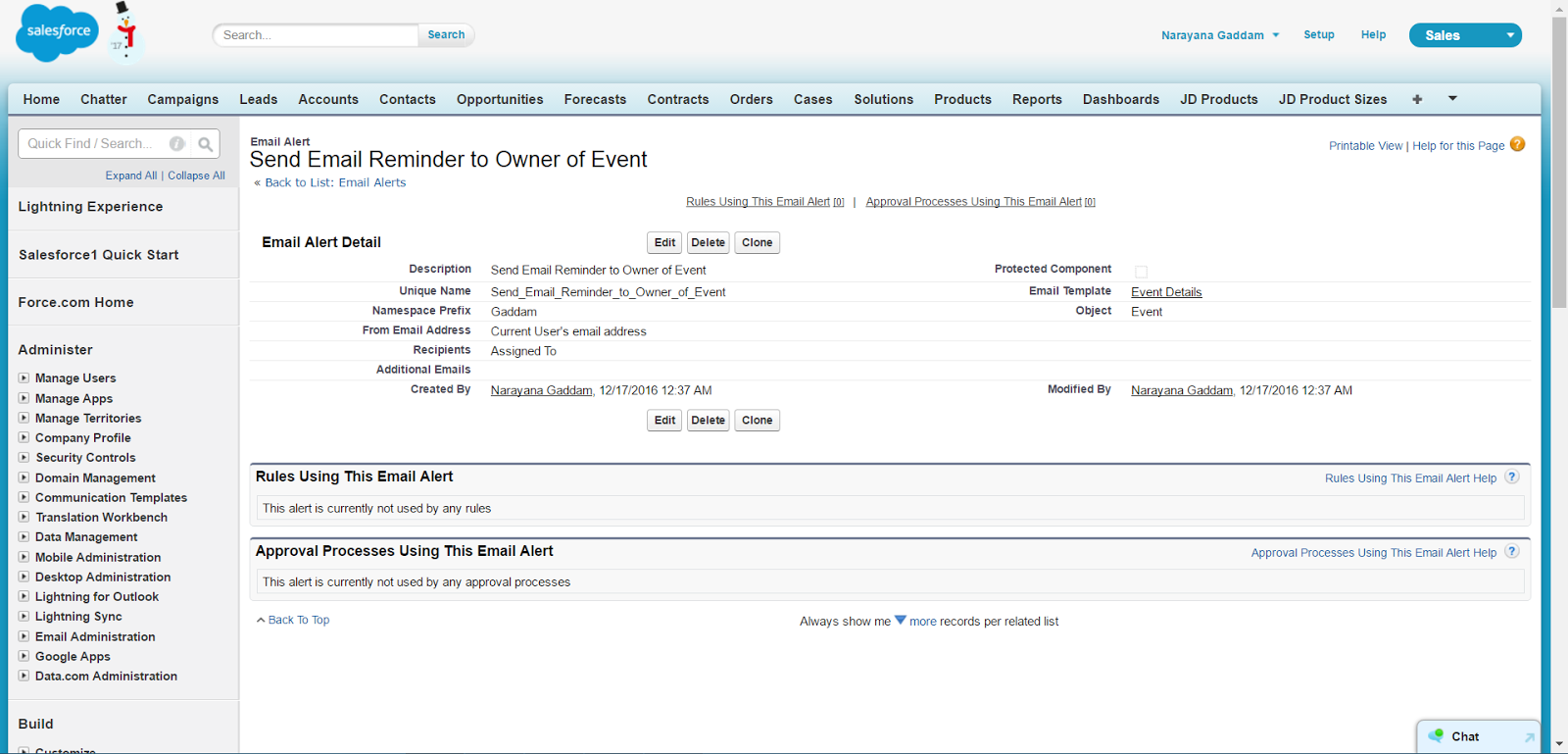Click the header Search button
The image size is (1568, 754).
(x=446, y=35)
